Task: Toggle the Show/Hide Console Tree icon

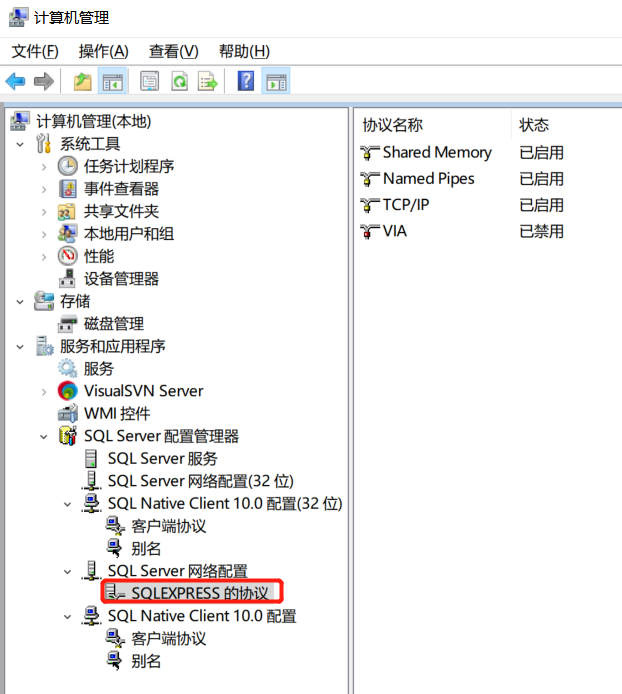Action: coord(112,82)
